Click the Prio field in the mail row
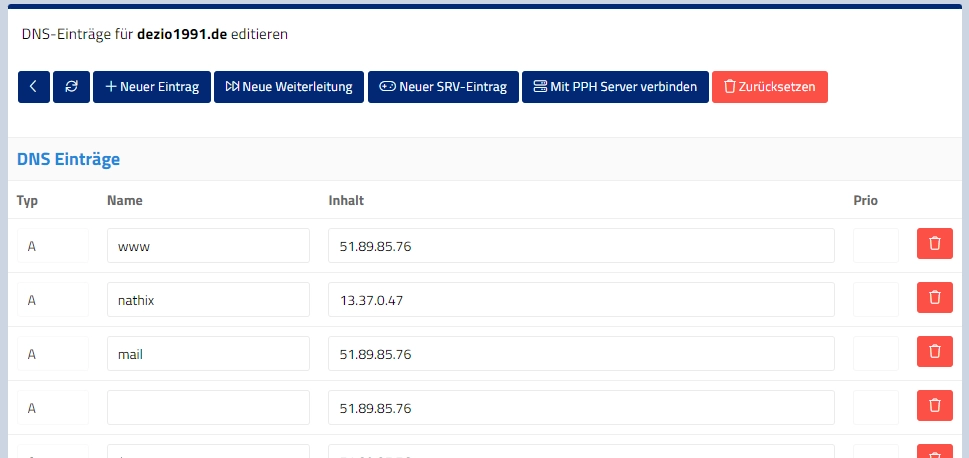 (876, 354)
